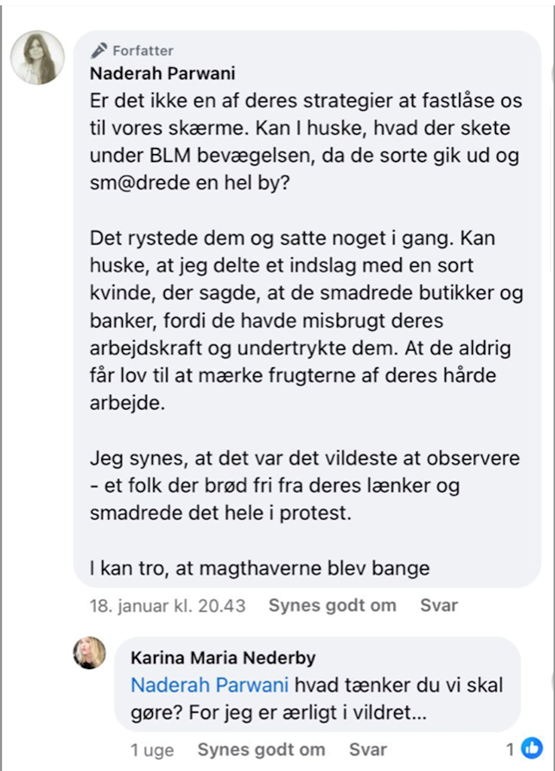Open Naderah Parwani's profile picture
The height and width of the screenshot is (771, 555).
click(x=37, y=58)
